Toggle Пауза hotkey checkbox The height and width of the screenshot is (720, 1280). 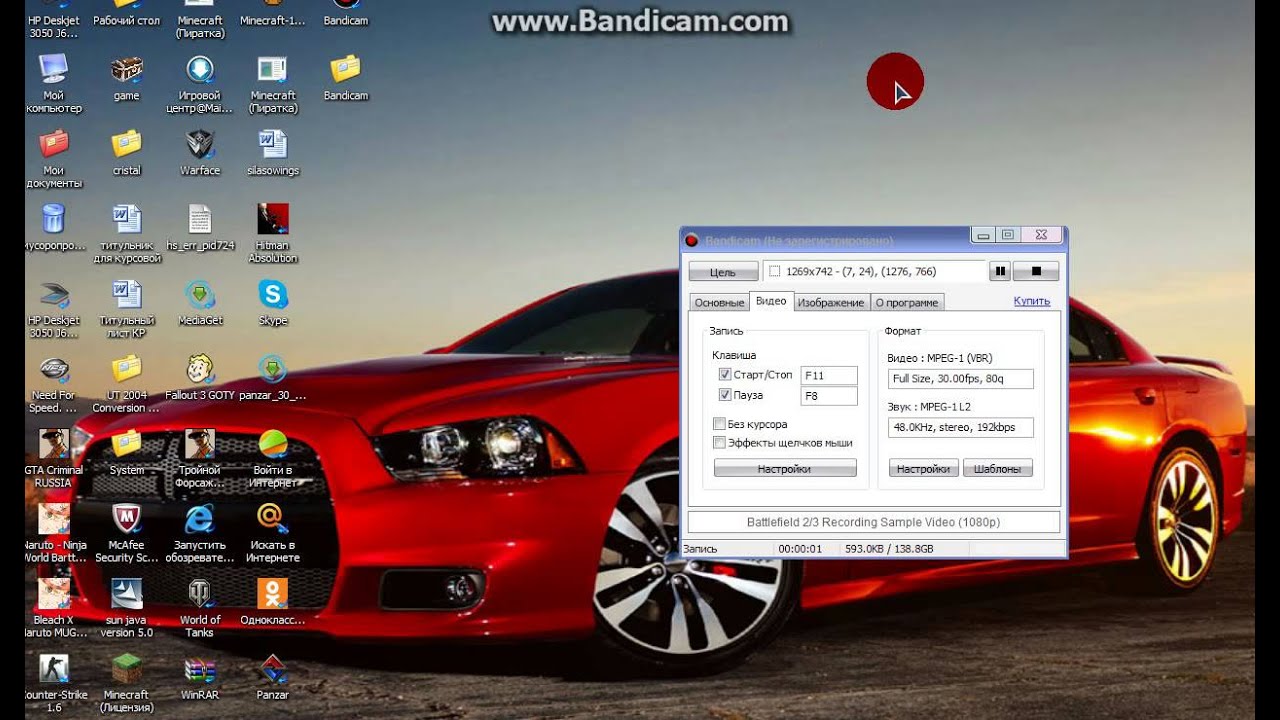coord(725,395)
